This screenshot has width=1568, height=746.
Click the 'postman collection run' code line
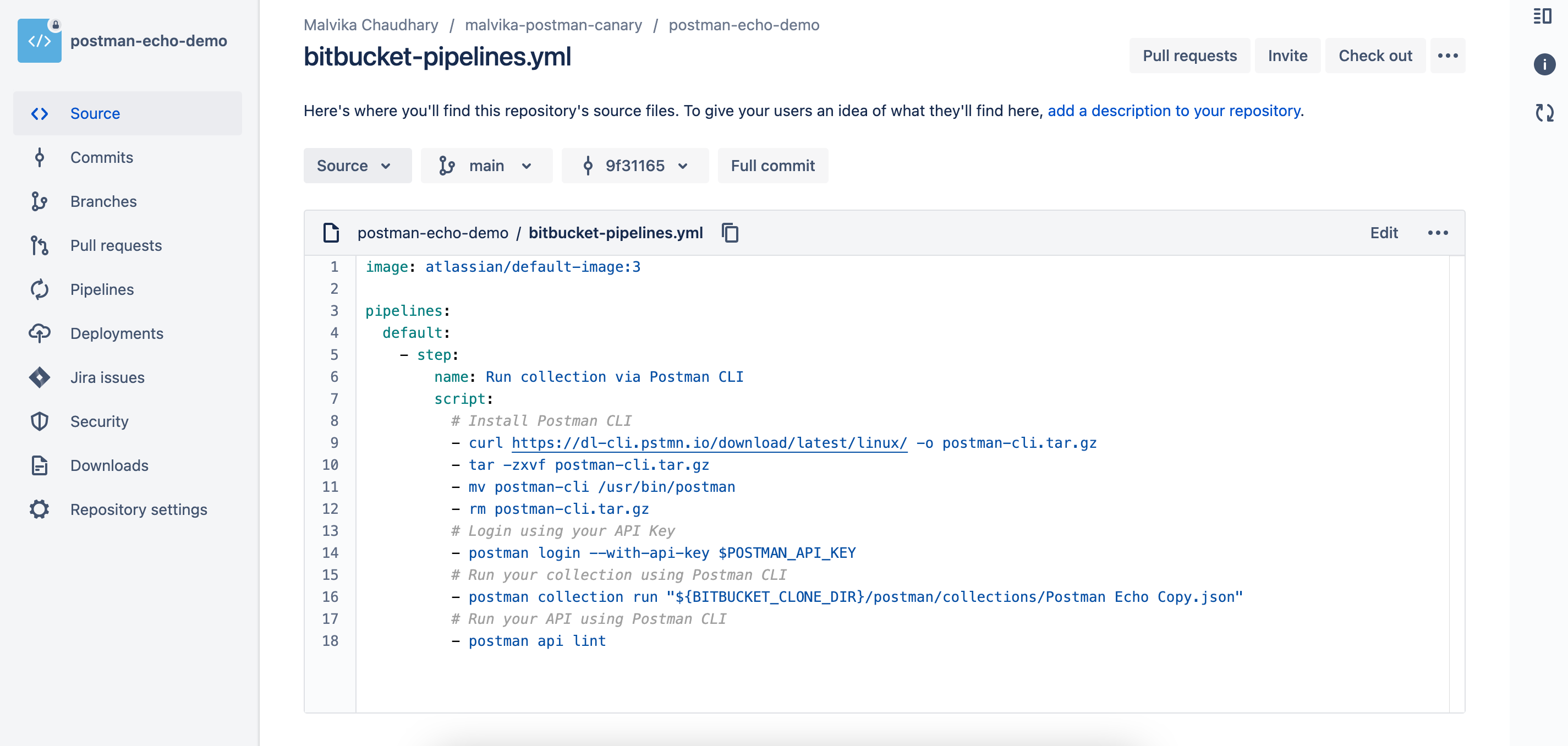pos(847,597)
